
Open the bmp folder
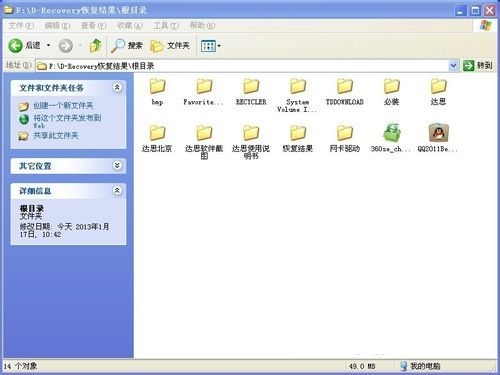point(157,92)
